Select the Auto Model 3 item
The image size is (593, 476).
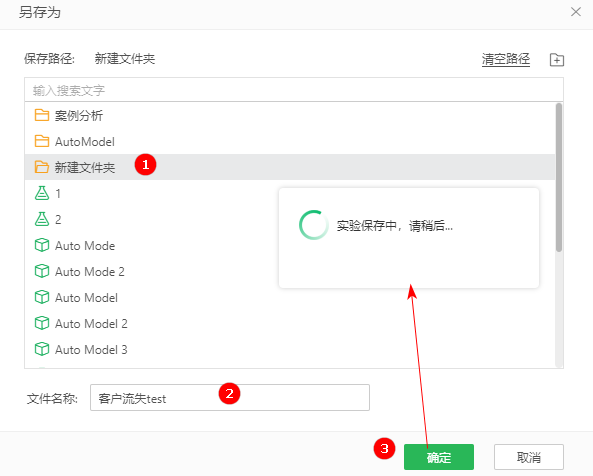[290, 349]
